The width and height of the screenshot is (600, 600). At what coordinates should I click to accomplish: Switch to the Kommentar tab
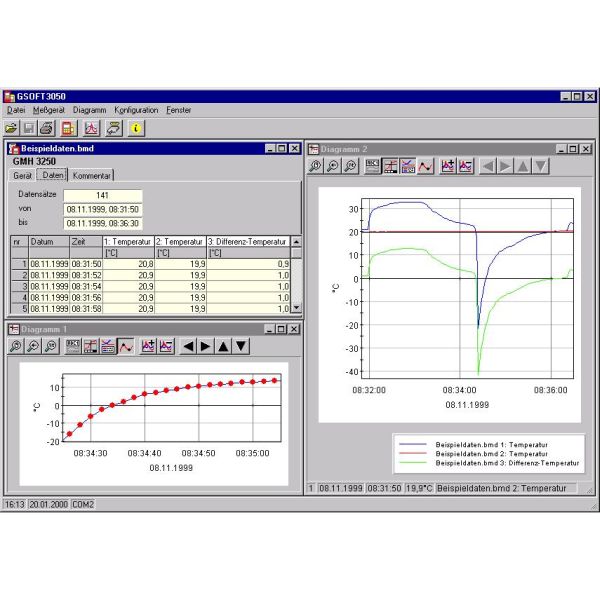tap(91, 176)
